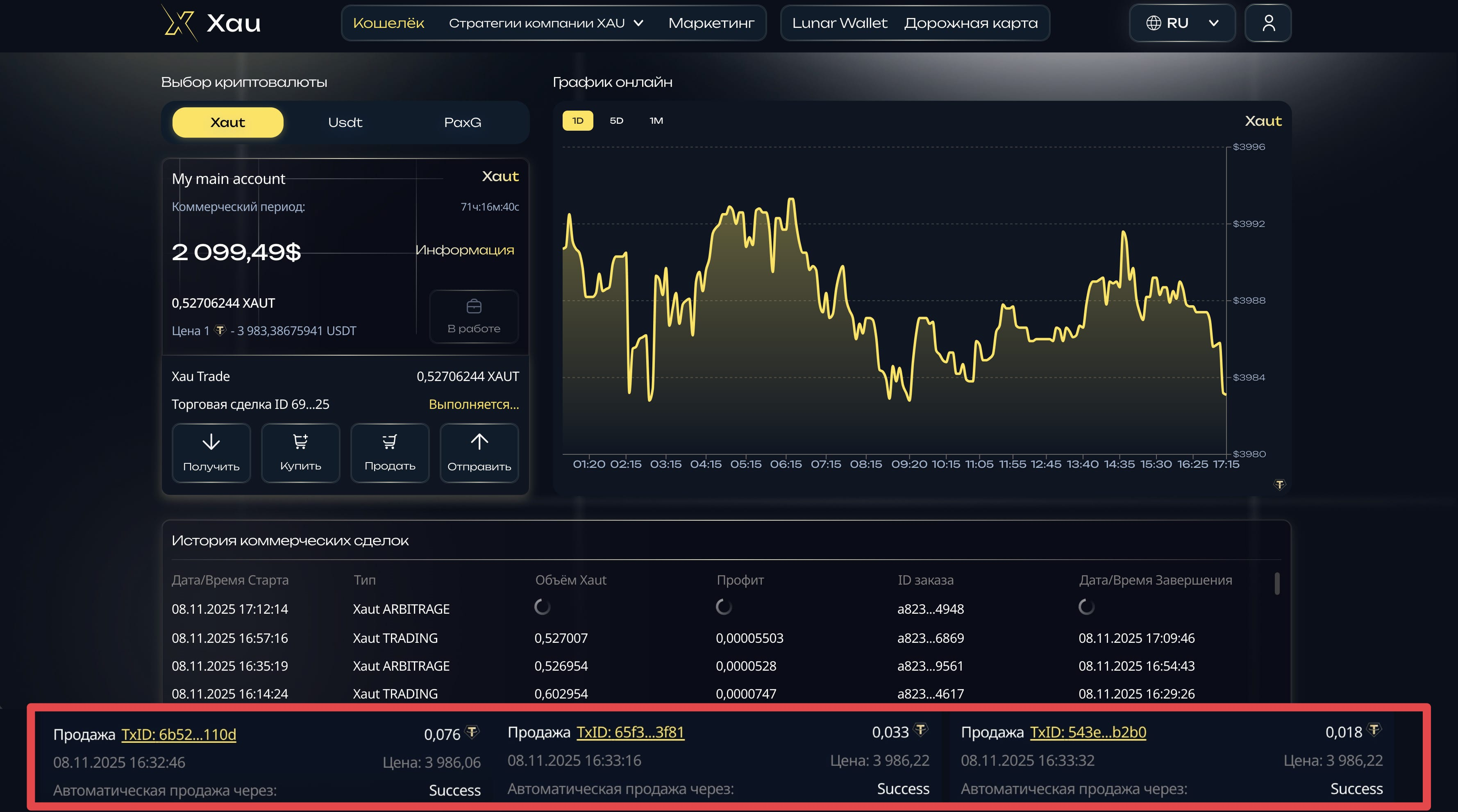The height and width of the screenshot is (812, 1458).
Task: Switch to the PaxG currency
Action: pyautogui.click(x=462, y=122)
